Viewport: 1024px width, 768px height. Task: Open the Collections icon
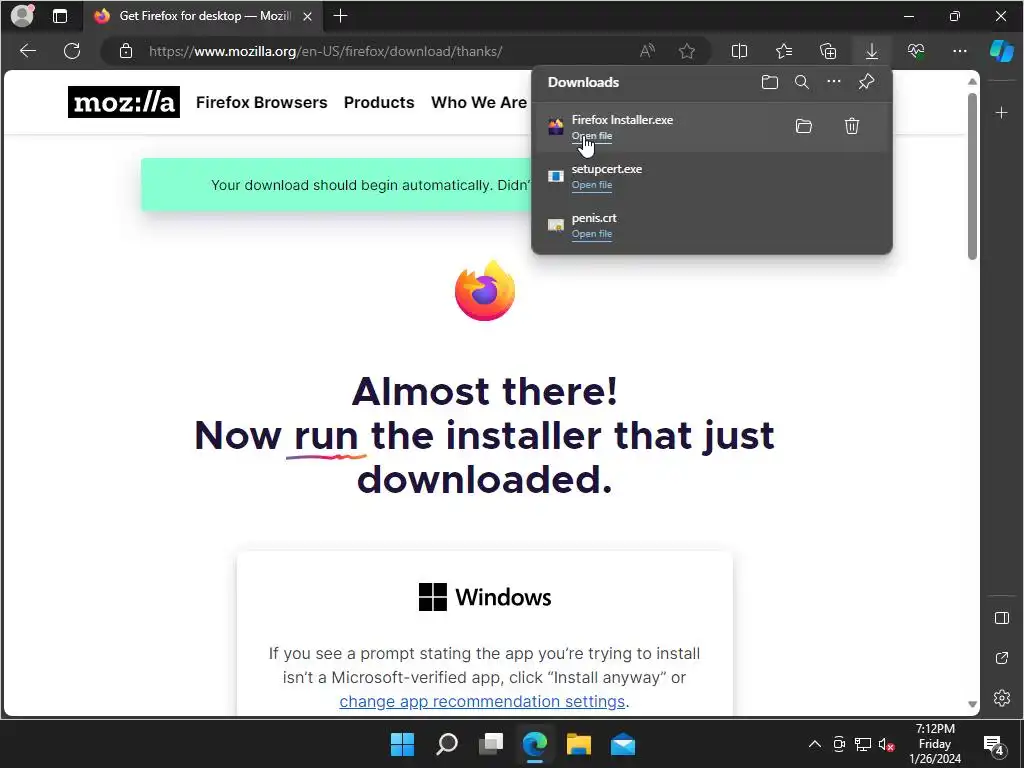827,51
